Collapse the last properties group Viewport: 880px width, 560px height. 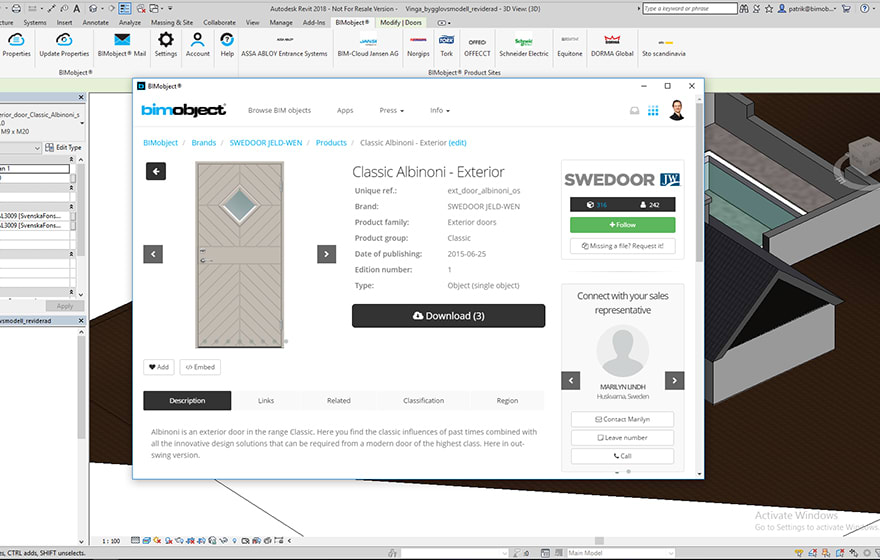(x=71, y=292)
